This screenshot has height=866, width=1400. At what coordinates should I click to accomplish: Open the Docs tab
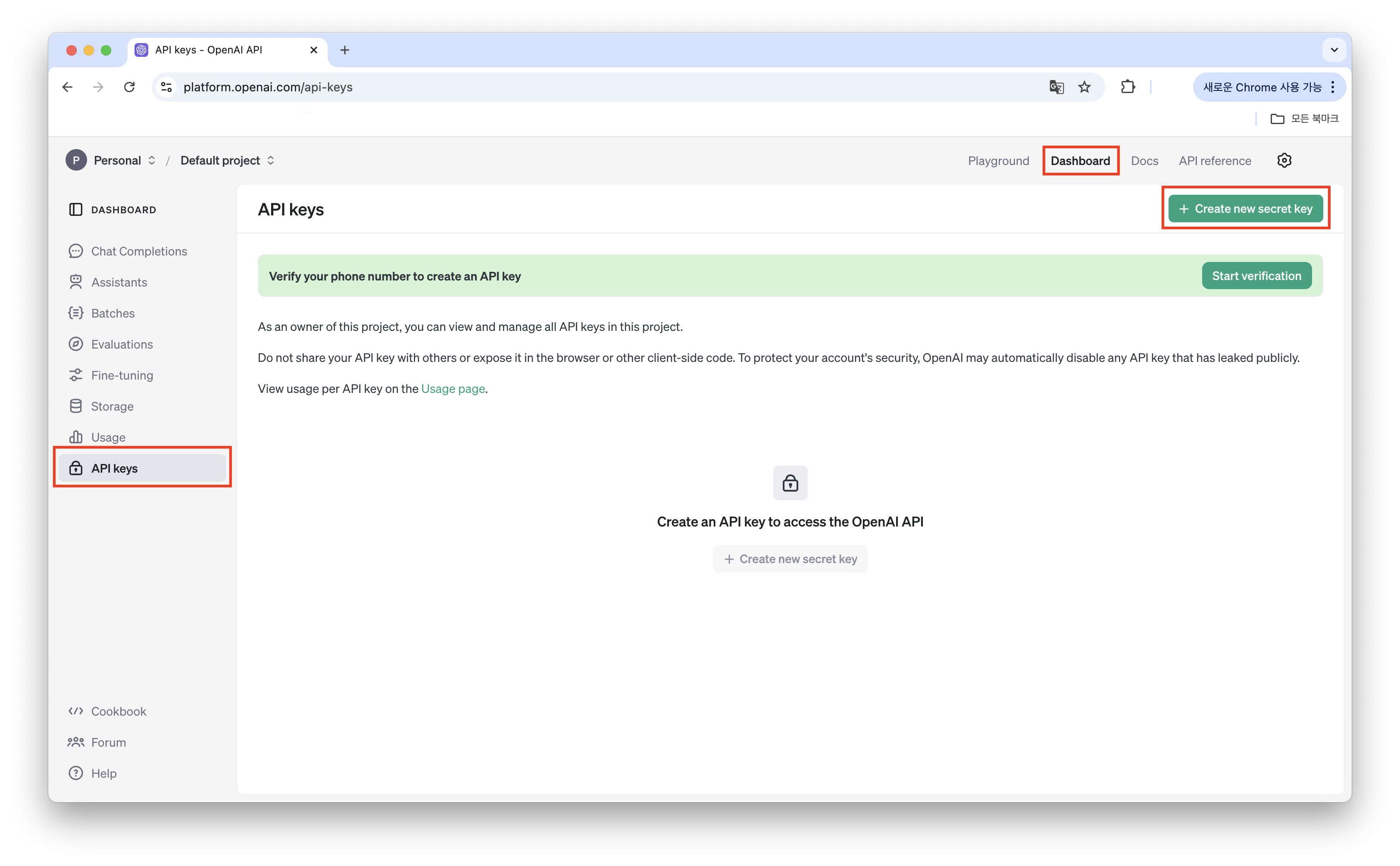[x=1144, y=161]
